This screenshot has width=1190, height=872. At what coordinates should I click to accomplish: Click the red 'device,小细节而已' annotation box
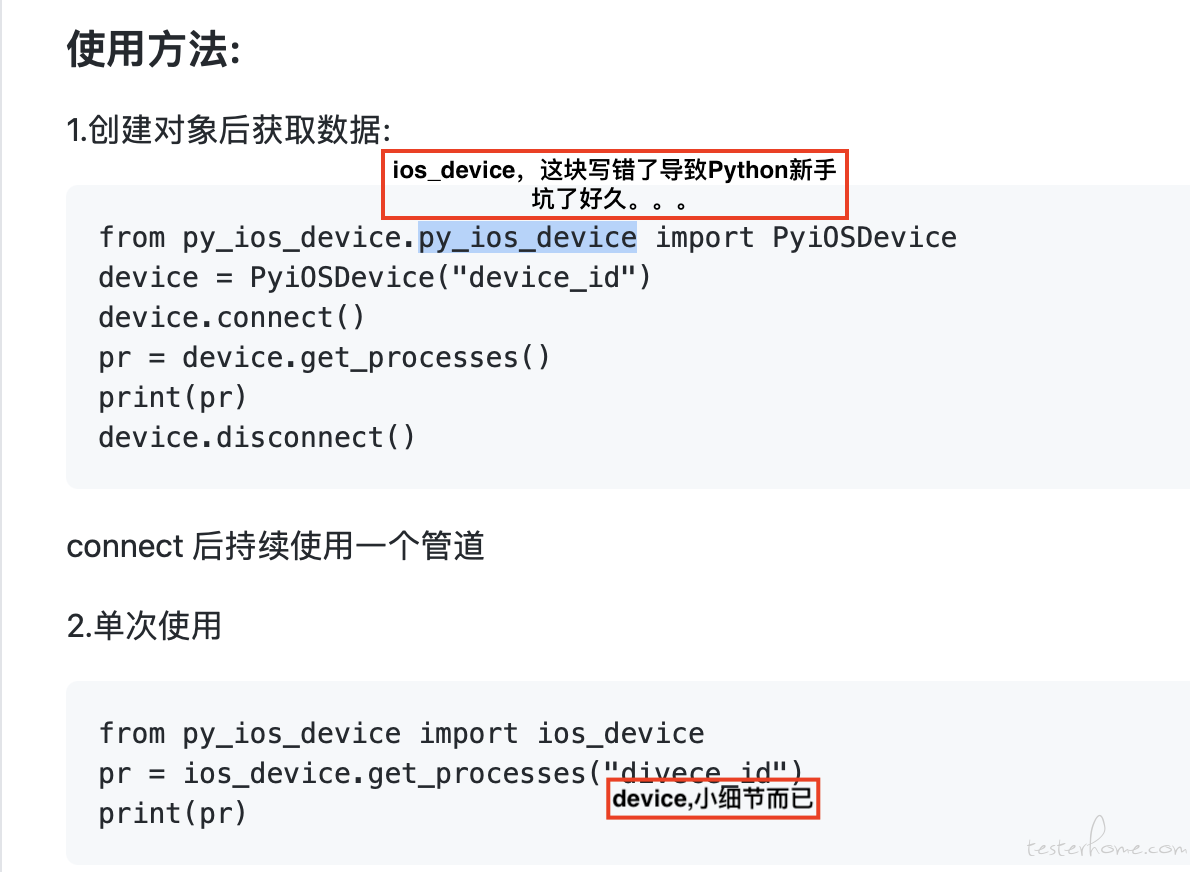click(x=713, y=798)
